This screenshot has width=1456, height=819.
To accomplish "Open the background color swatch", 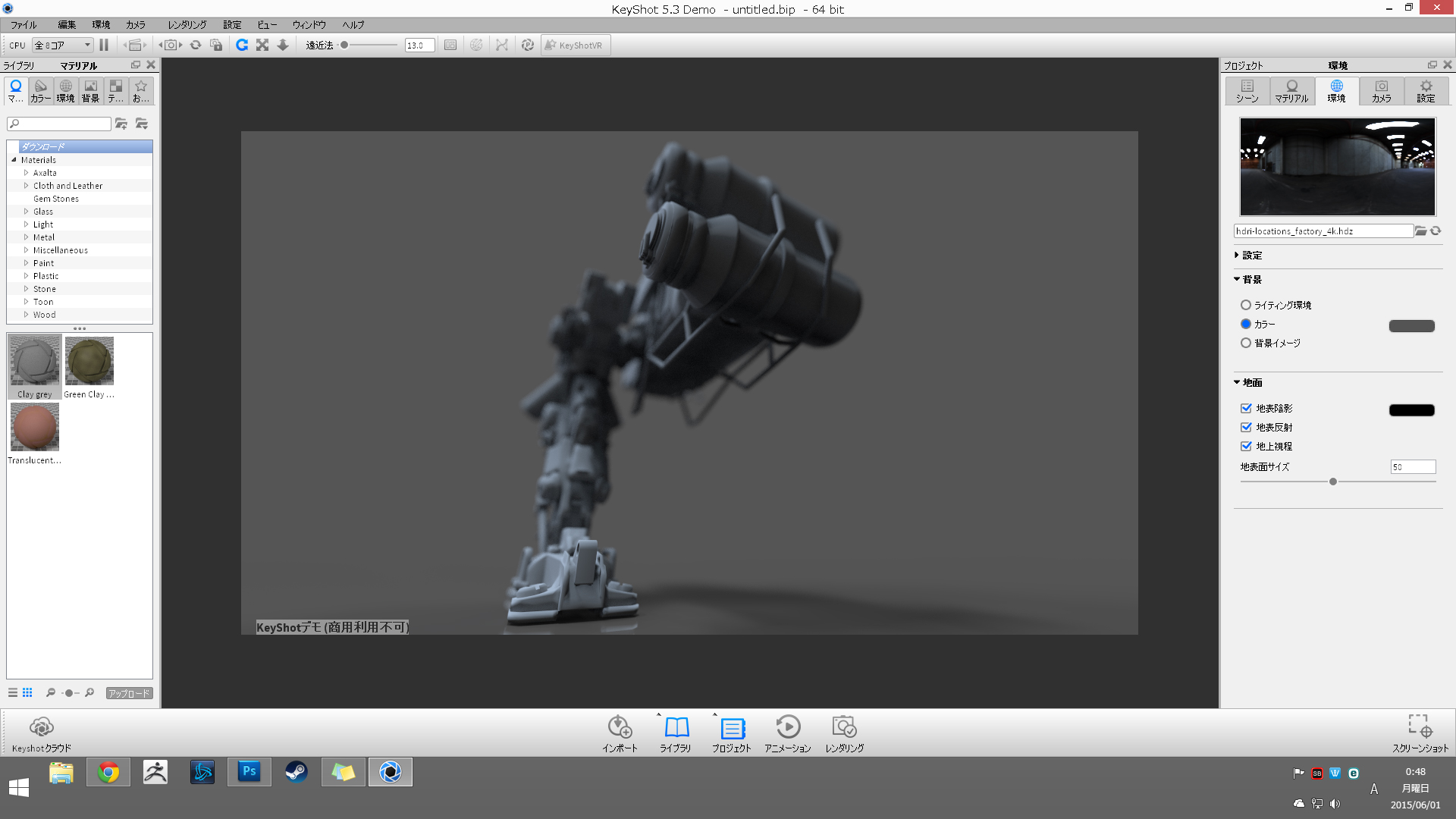I will click(1411, 326).
